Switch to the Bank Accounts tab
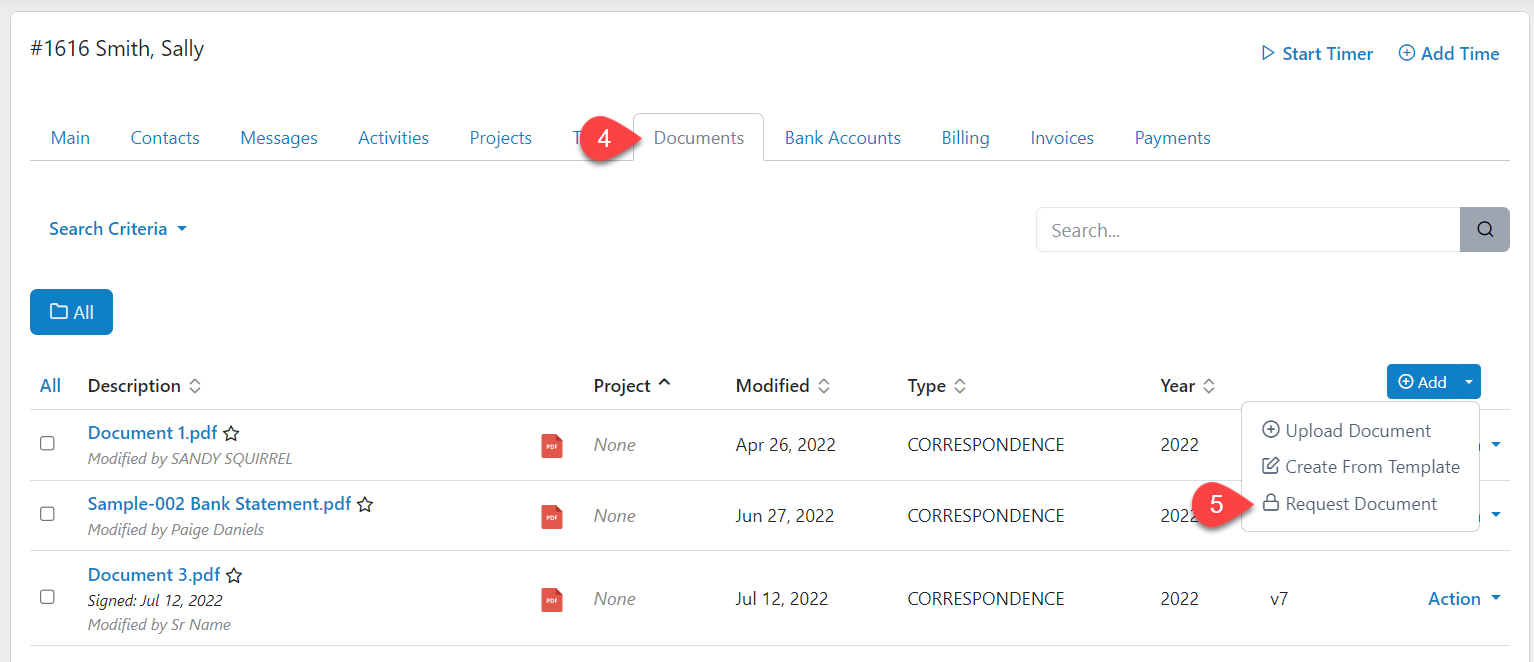The width and height of the screenshot is (1534, 662). coord(842,138)
